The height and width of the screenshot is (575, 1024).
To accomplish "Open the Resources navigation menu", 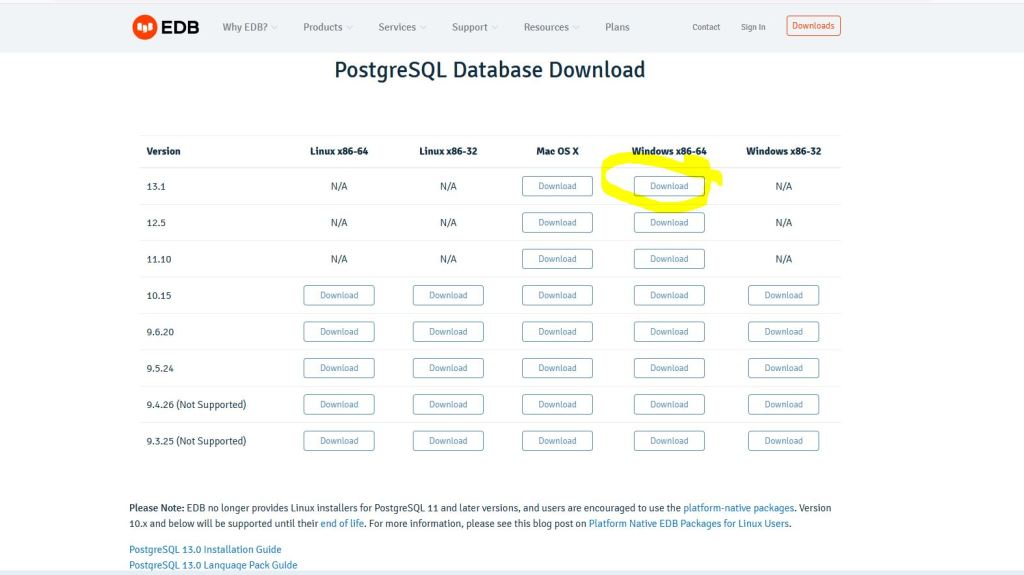I will 552,27.
